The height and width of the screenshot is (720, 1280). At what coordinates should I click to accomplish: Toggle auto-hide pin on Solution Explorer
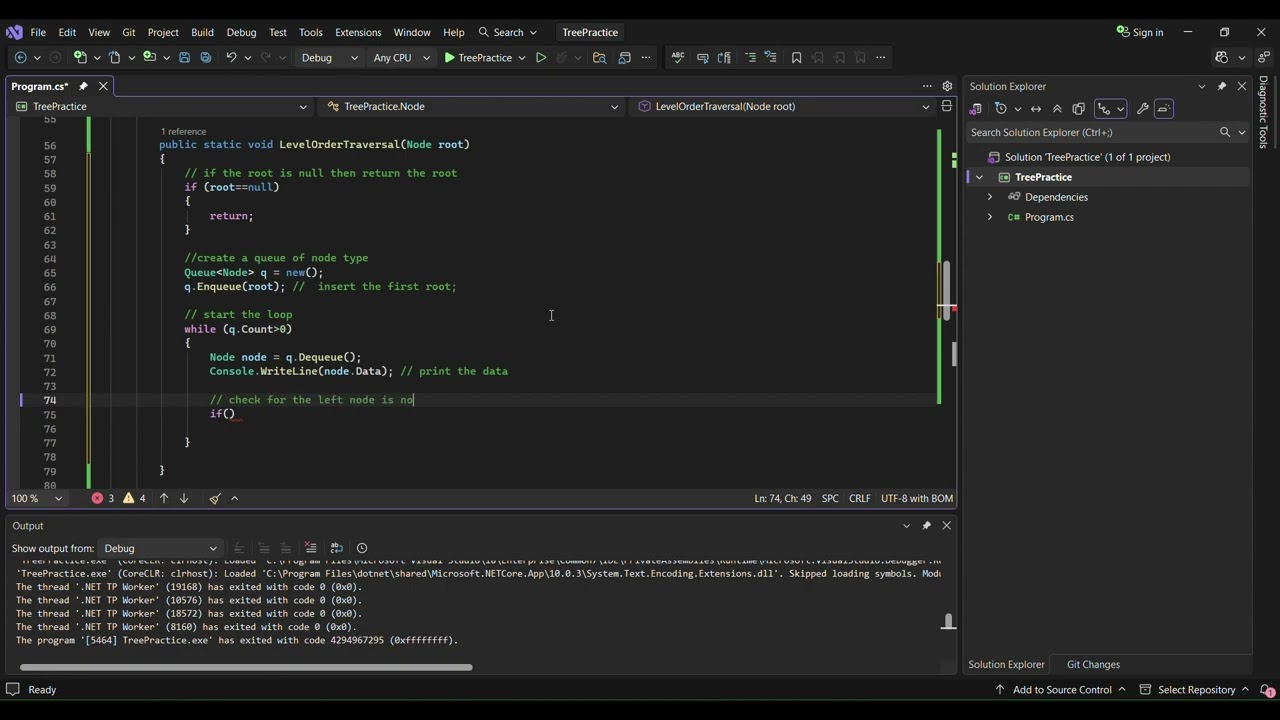pos(1221,86)
